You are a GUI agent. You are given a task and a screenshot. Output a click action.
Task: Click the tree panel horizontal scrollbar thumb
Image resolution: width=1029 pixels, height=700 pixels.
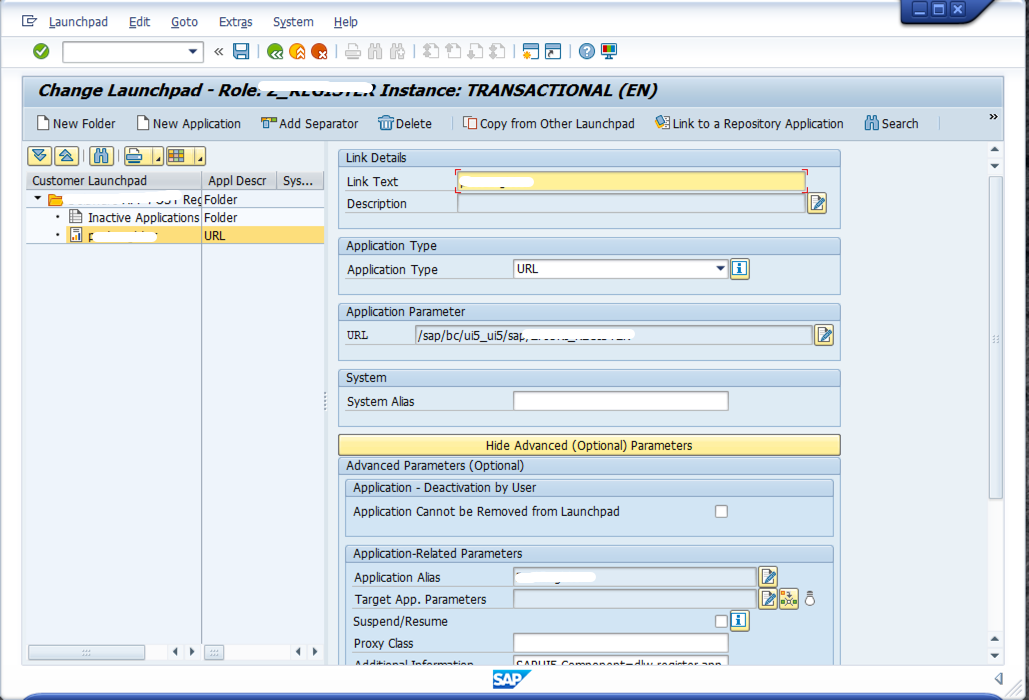click(87, 652)
